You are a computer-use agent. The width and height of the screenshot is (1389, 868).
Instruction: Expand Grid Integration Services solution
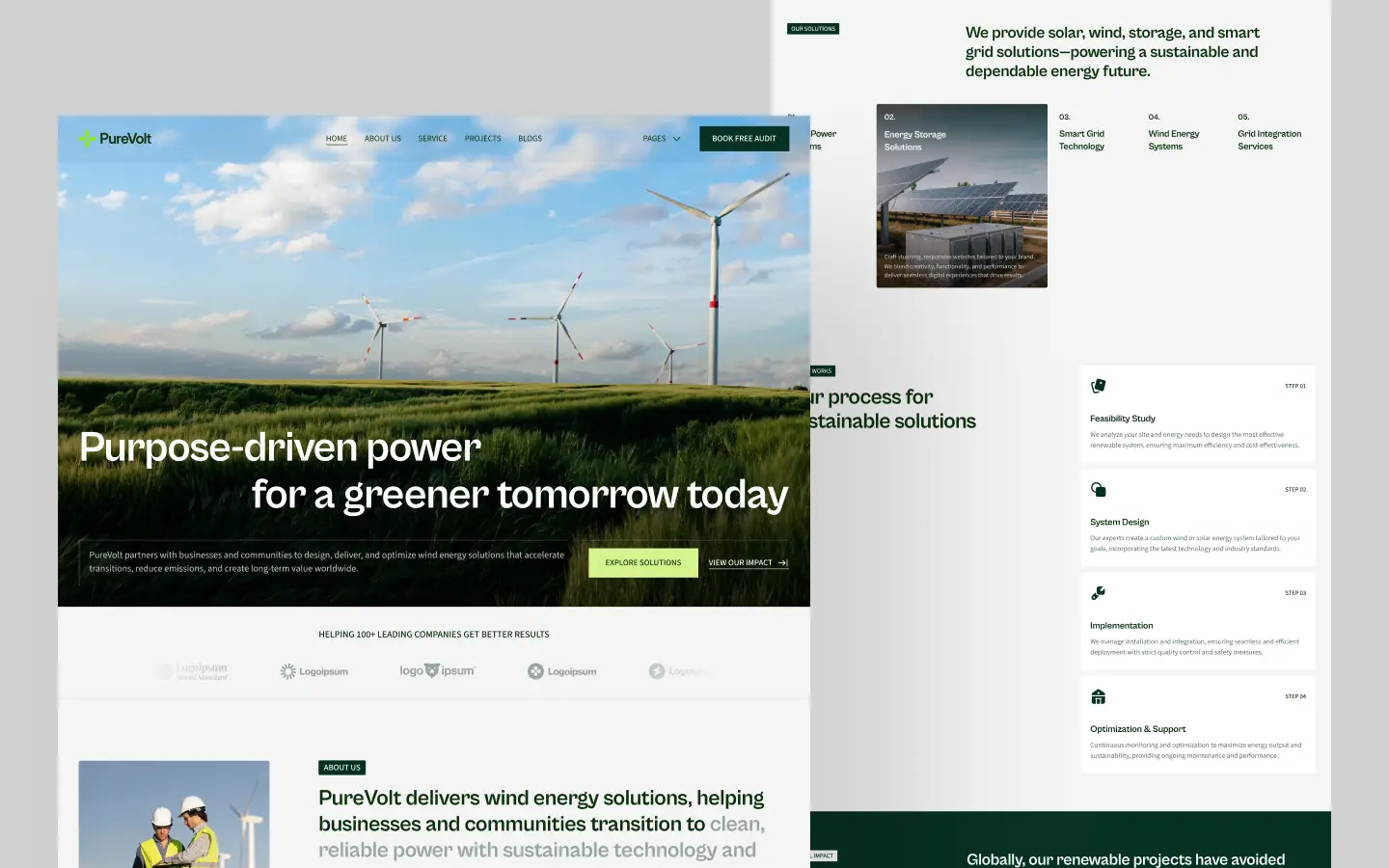(x=1268, y=140)
